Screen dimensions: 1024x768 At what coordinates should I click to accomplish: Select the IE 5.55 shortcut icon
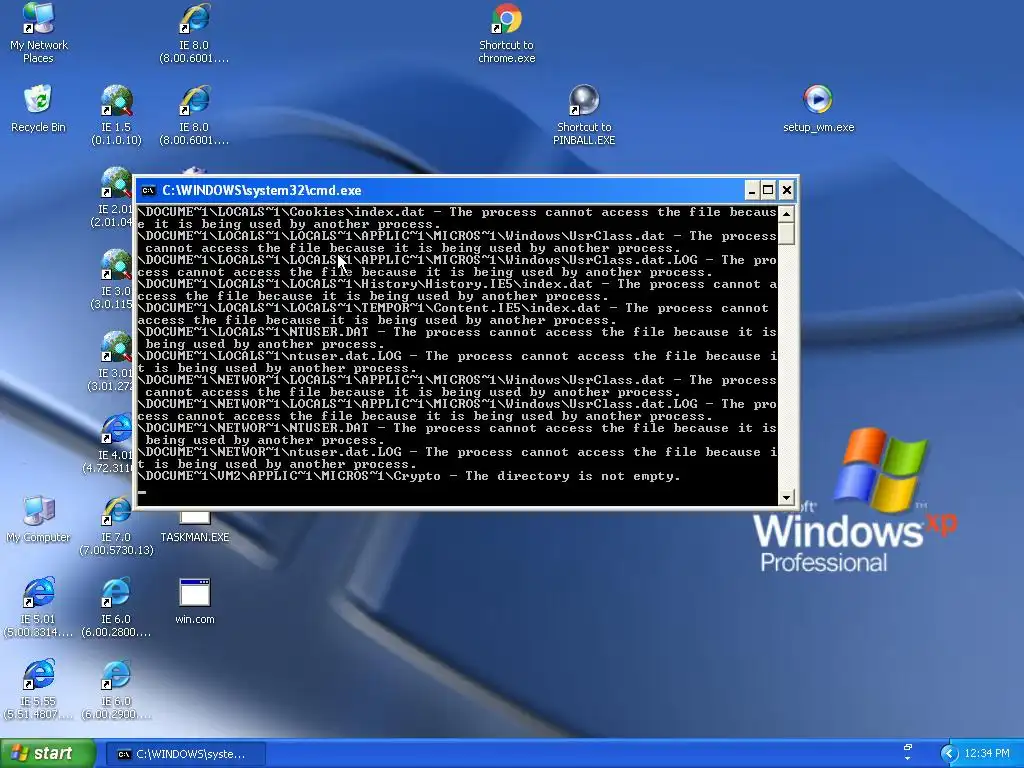[x=39, y=690]
